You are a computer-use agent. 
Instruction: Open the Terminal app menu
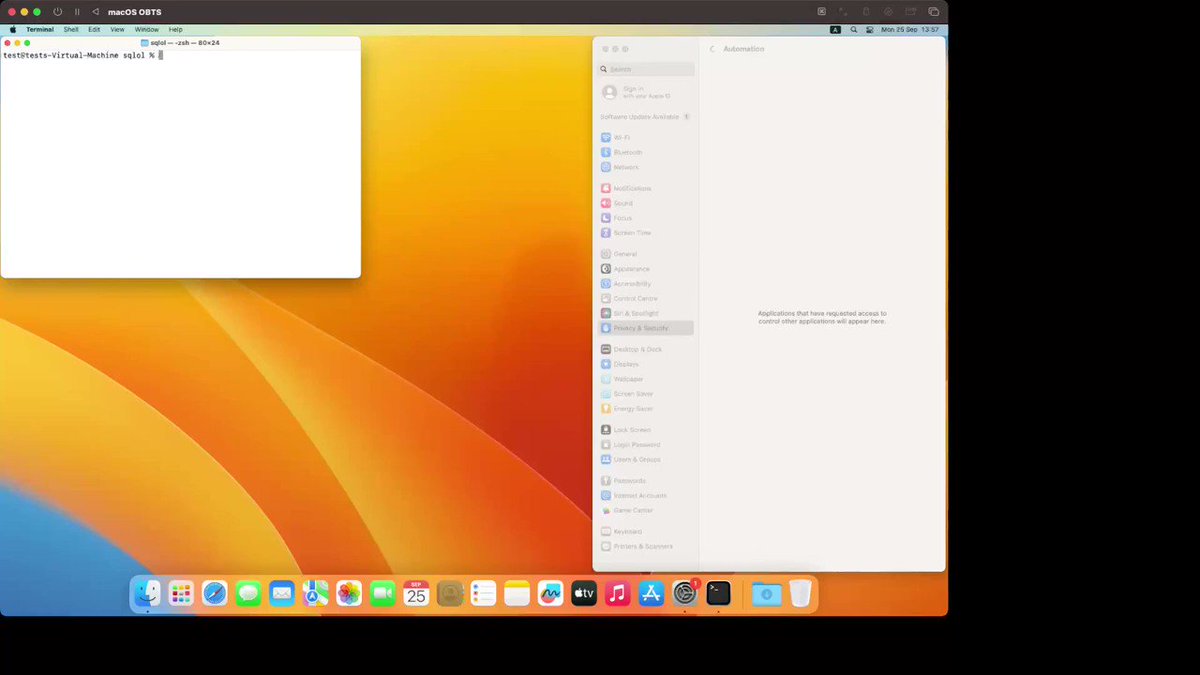click(40, 30)
